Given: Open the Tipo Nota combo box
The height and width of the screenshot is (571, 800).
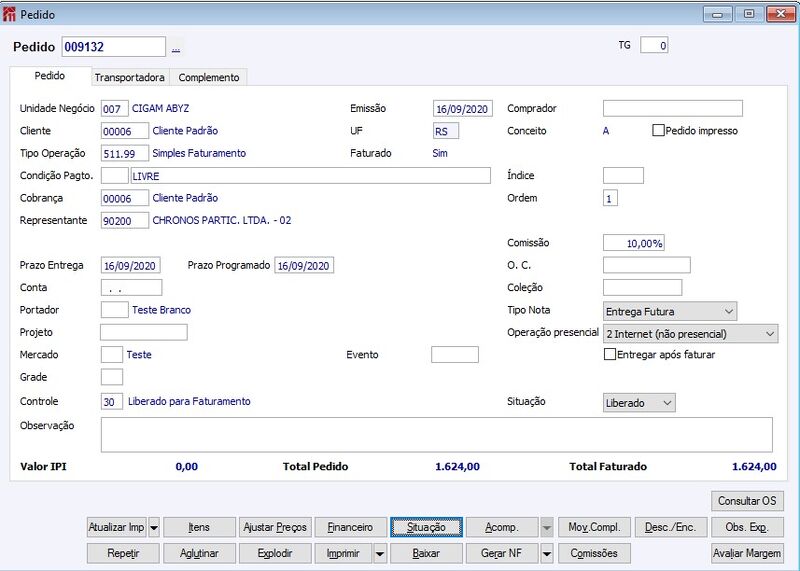Looking at the screenshot, I should point(670,311).
